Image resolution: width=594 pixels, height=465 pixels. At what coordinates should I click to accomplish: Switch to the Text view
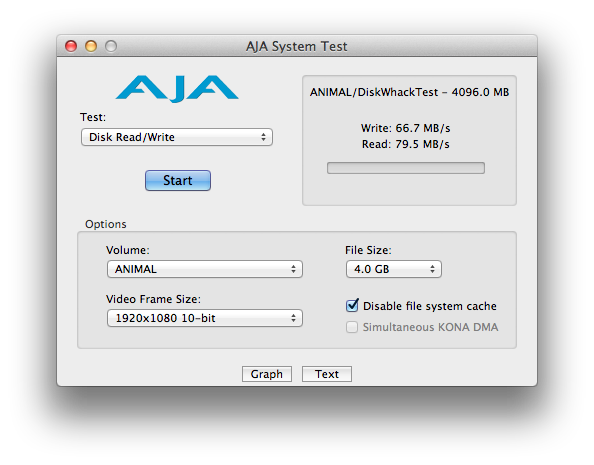click(327, 374)
